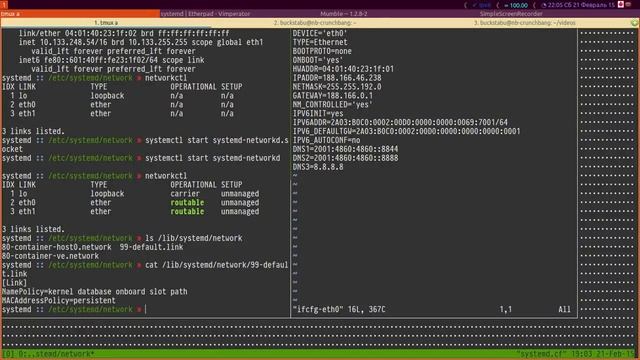Click the line 'IPADDR=188.166.46.238'
The image size is (640, 360).
(337, 78)
